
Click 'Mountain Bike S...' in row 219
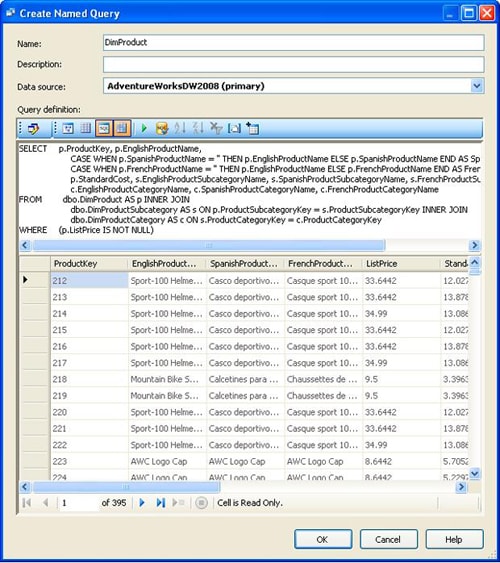coord(167,396)
